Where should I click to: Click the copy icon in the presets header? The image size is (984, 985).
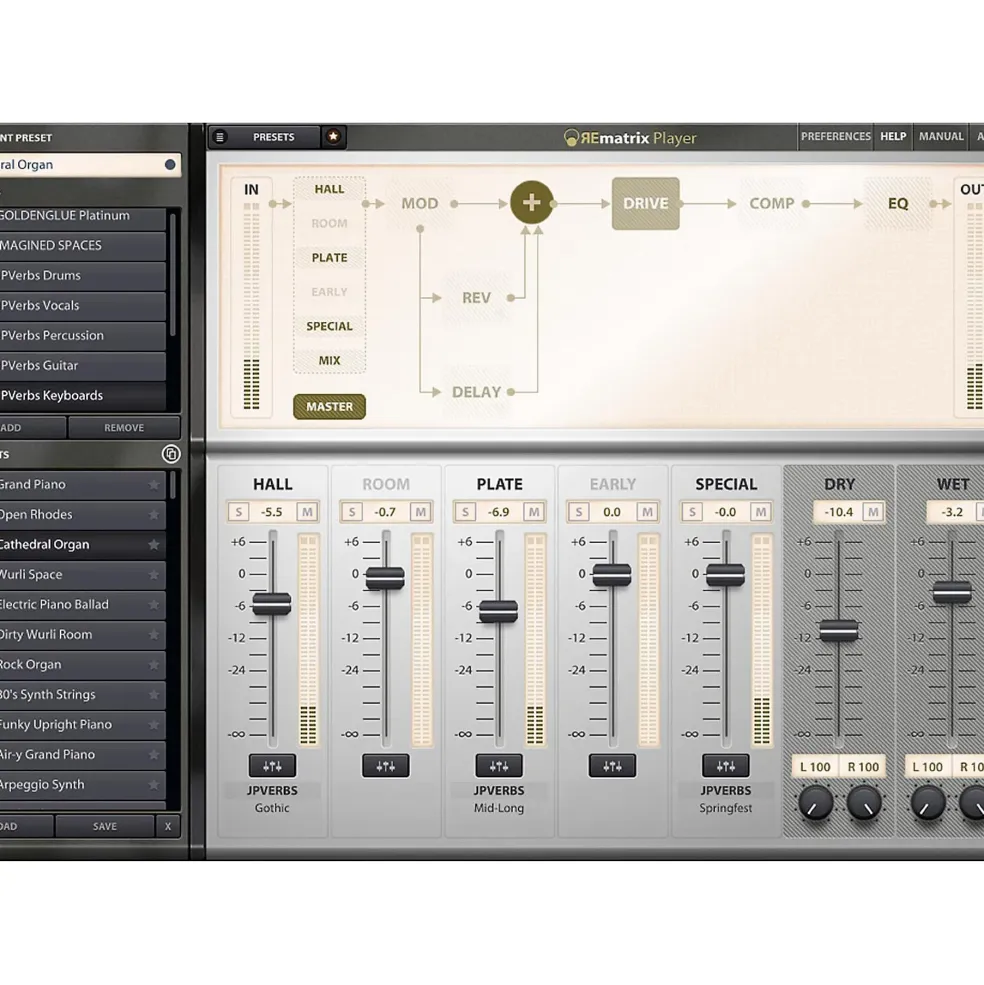click(x=171, y=454)
